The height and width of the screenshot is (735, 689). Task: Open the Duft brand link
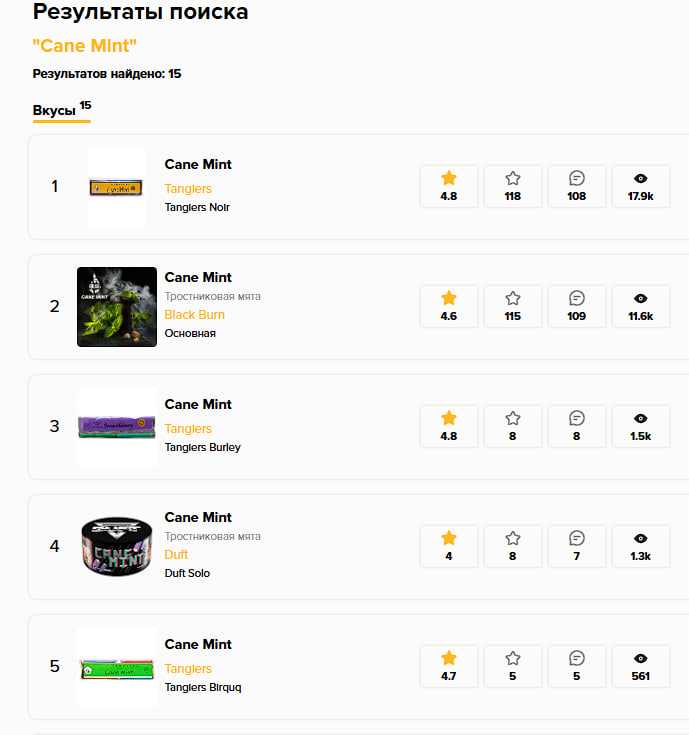(x=176, y=555)
